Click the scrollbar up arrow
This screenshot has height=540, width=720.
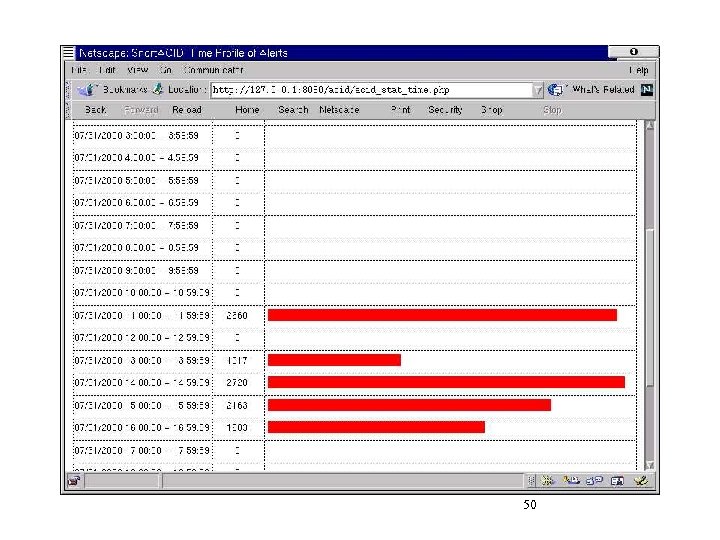[650, 126]
